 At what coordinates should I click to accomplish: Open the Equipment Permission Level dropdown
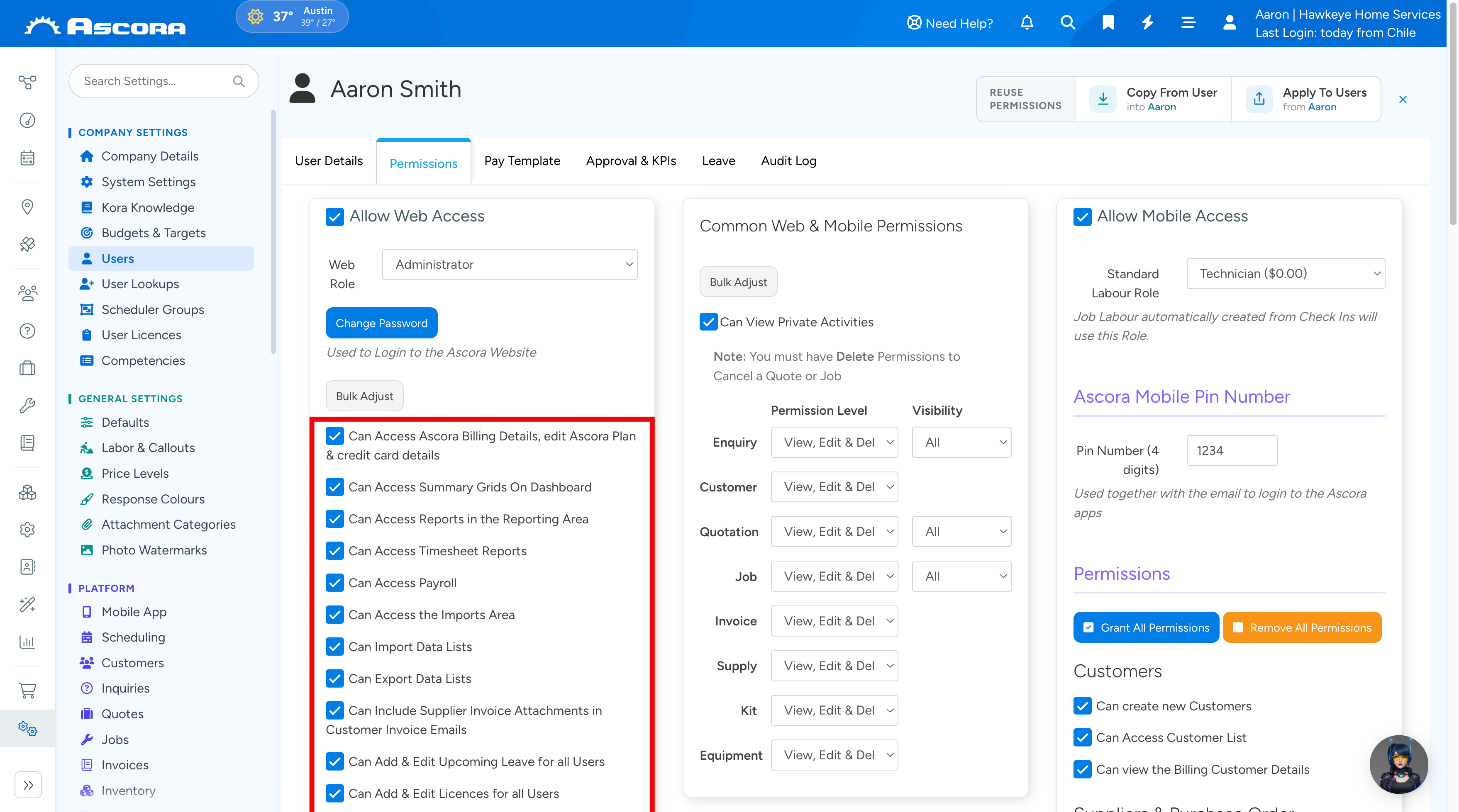coord(834,756)
